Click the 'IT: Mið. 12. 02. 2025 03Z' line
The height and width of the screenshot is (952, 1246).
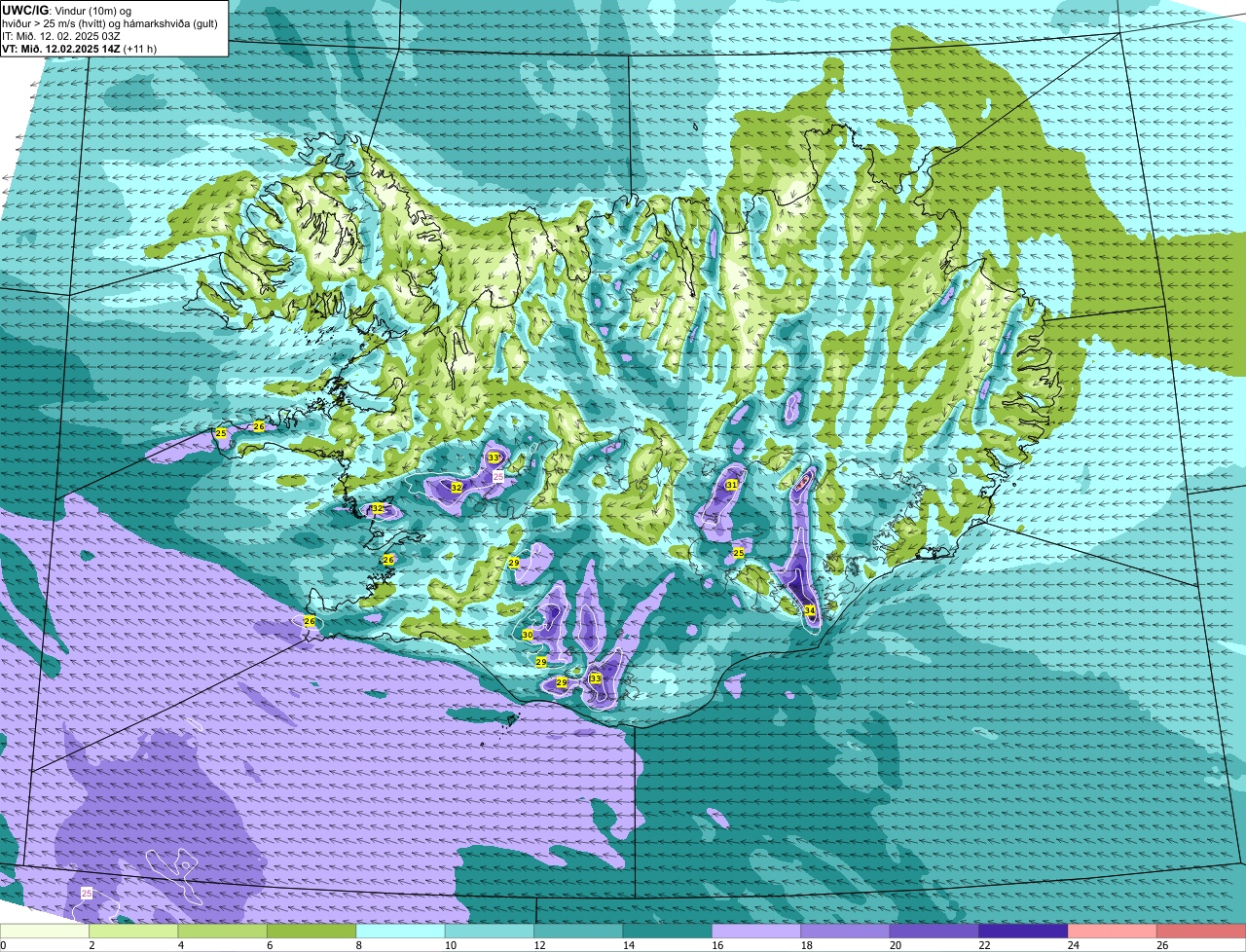[61, 36]
